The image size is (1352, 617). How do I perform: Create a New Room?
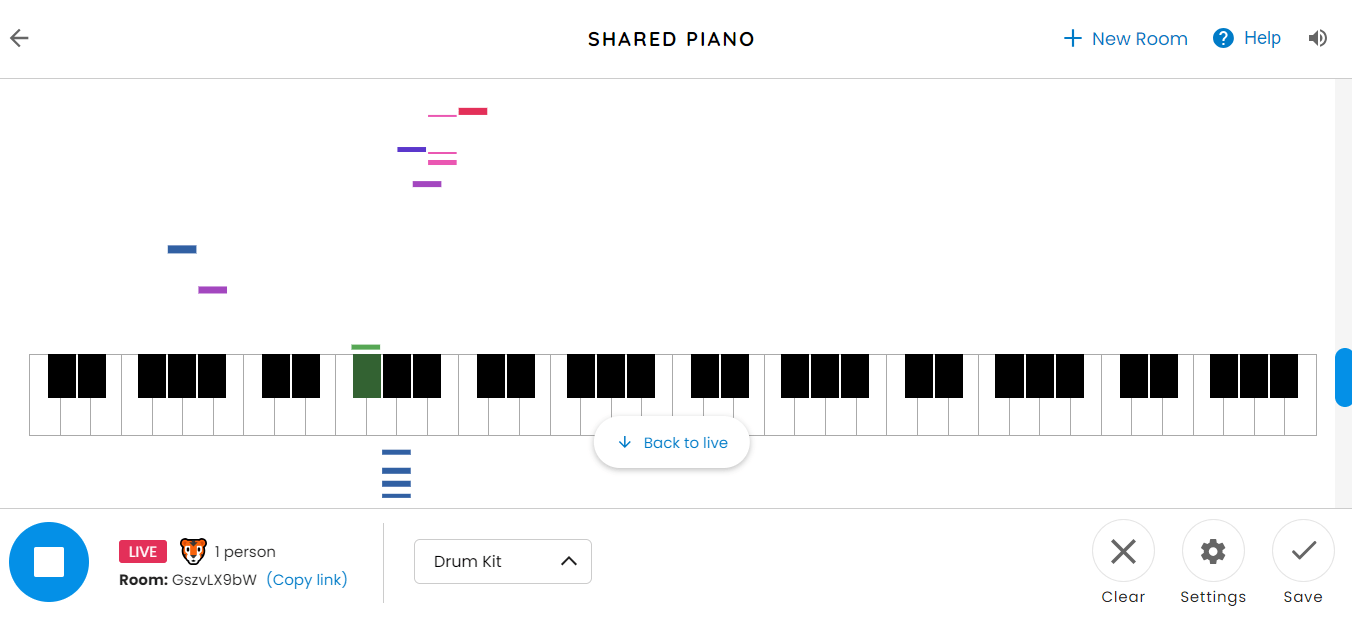pos(1125,38)
